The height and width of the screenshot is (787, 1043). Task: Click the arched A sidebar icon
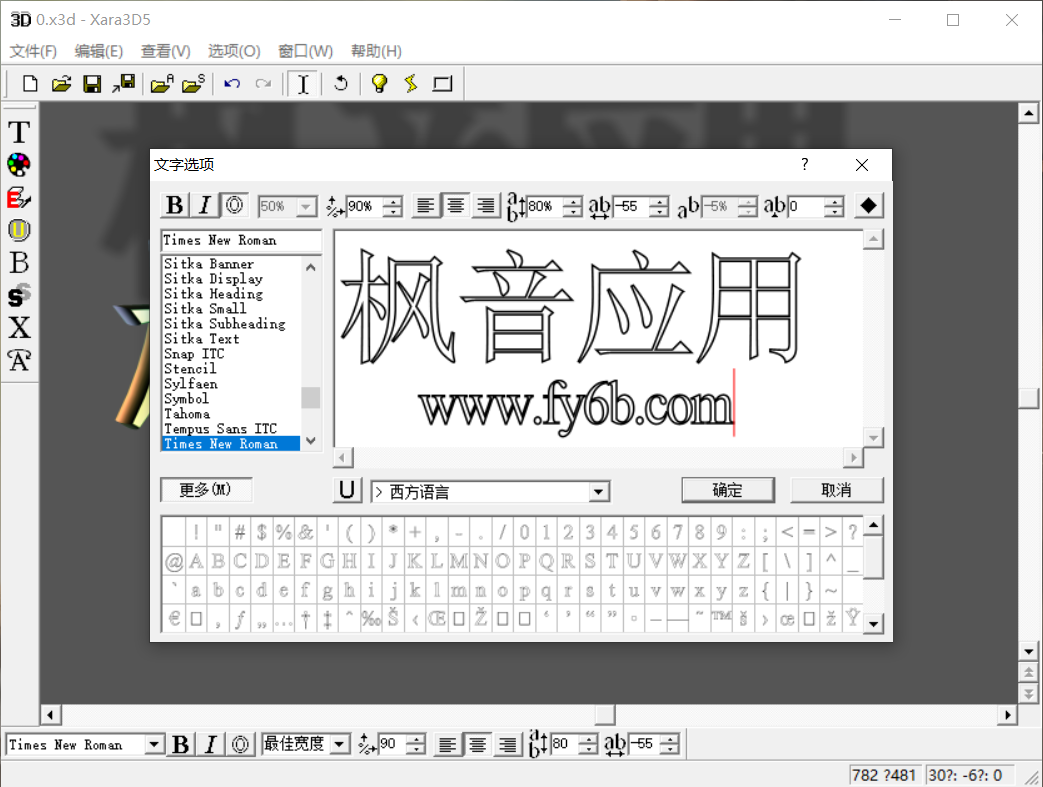(x=19, y=361)
